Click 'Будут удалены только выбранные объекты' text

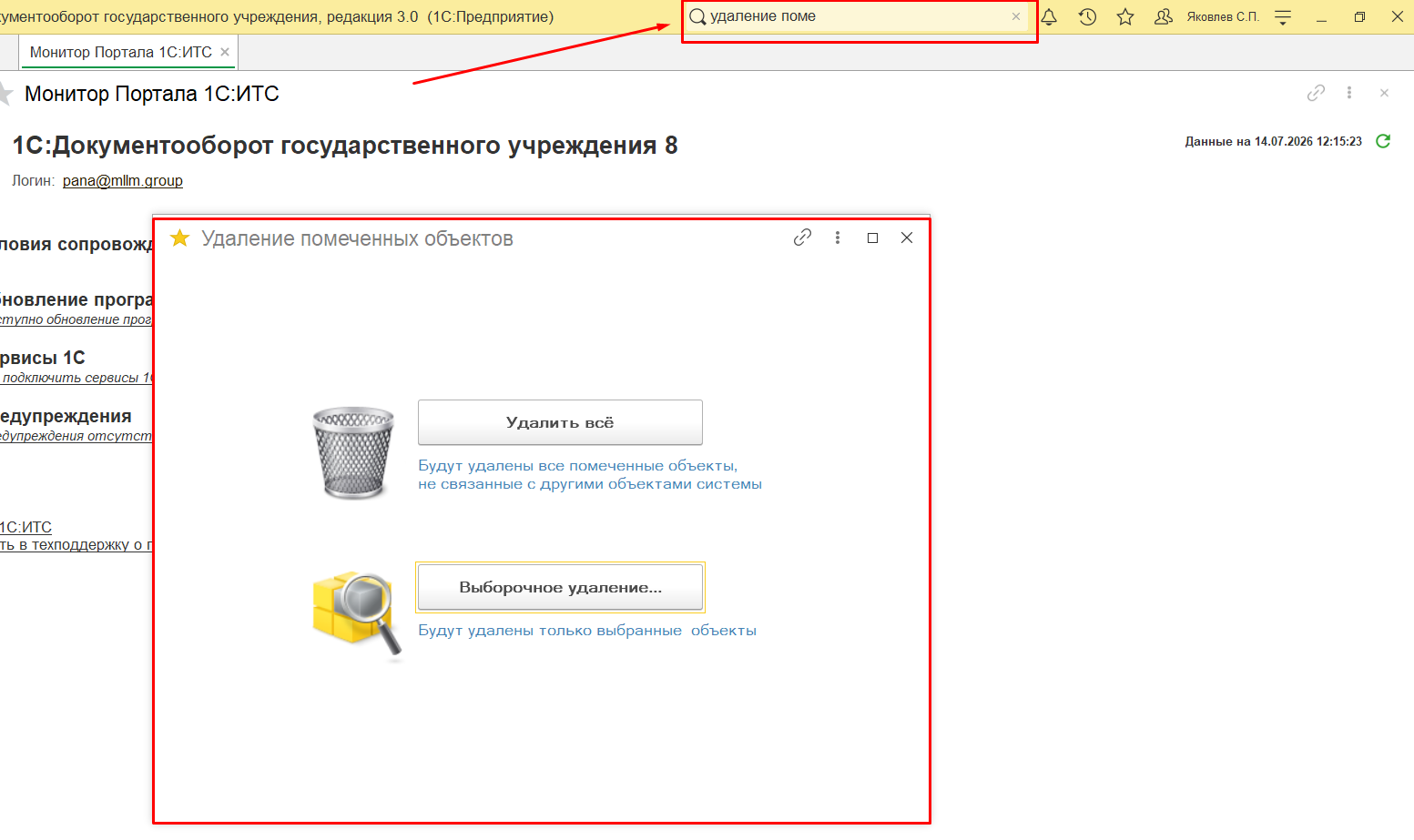[x=587, y=631]
